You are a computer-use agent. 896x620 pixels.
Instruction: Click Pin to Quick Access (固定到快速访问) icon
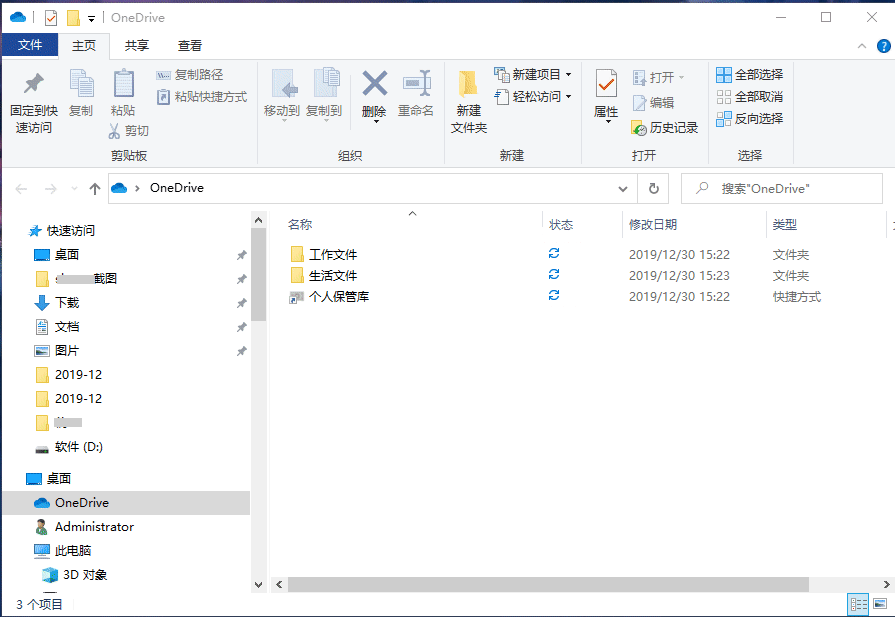coord(34,84)
